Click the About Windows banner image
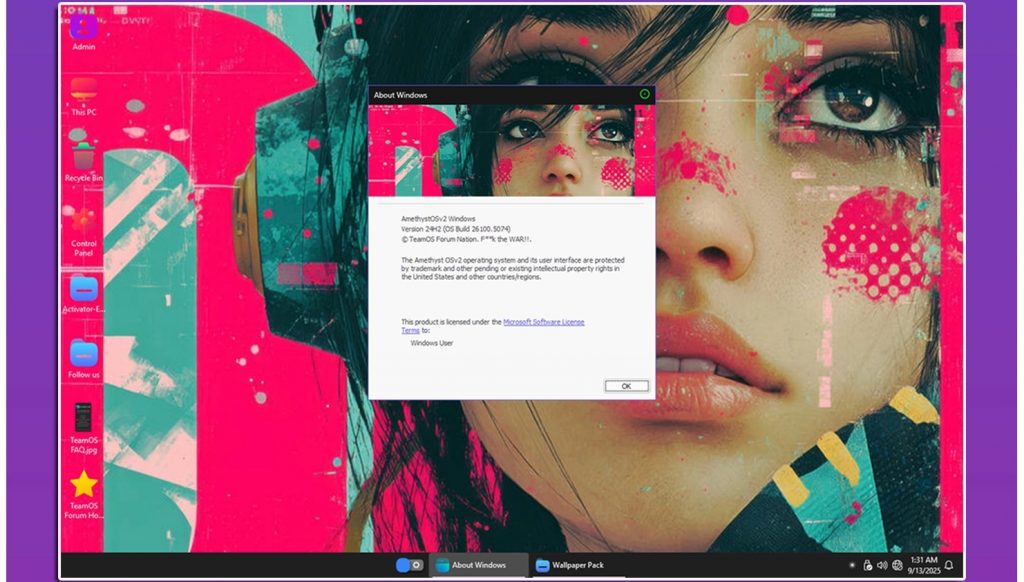Viewport: 1024px width, 582px height. (512, 149)
